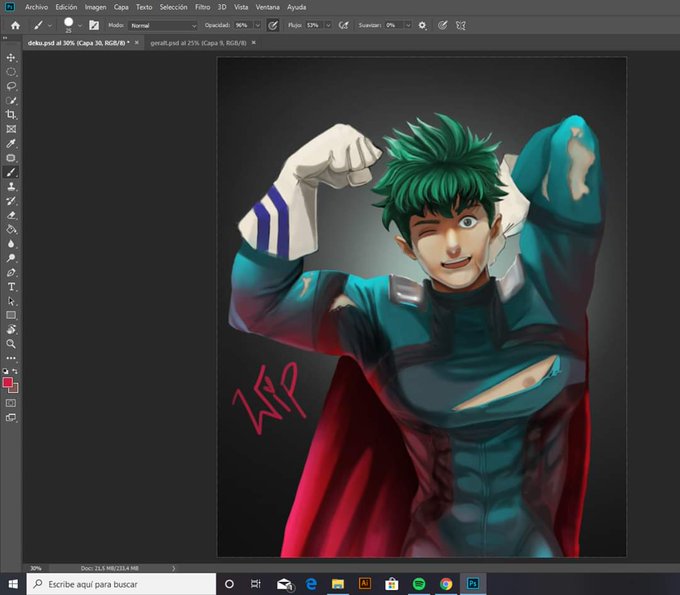
Task: Switch to the geralt.psd document tab
Action: (198, 43)
